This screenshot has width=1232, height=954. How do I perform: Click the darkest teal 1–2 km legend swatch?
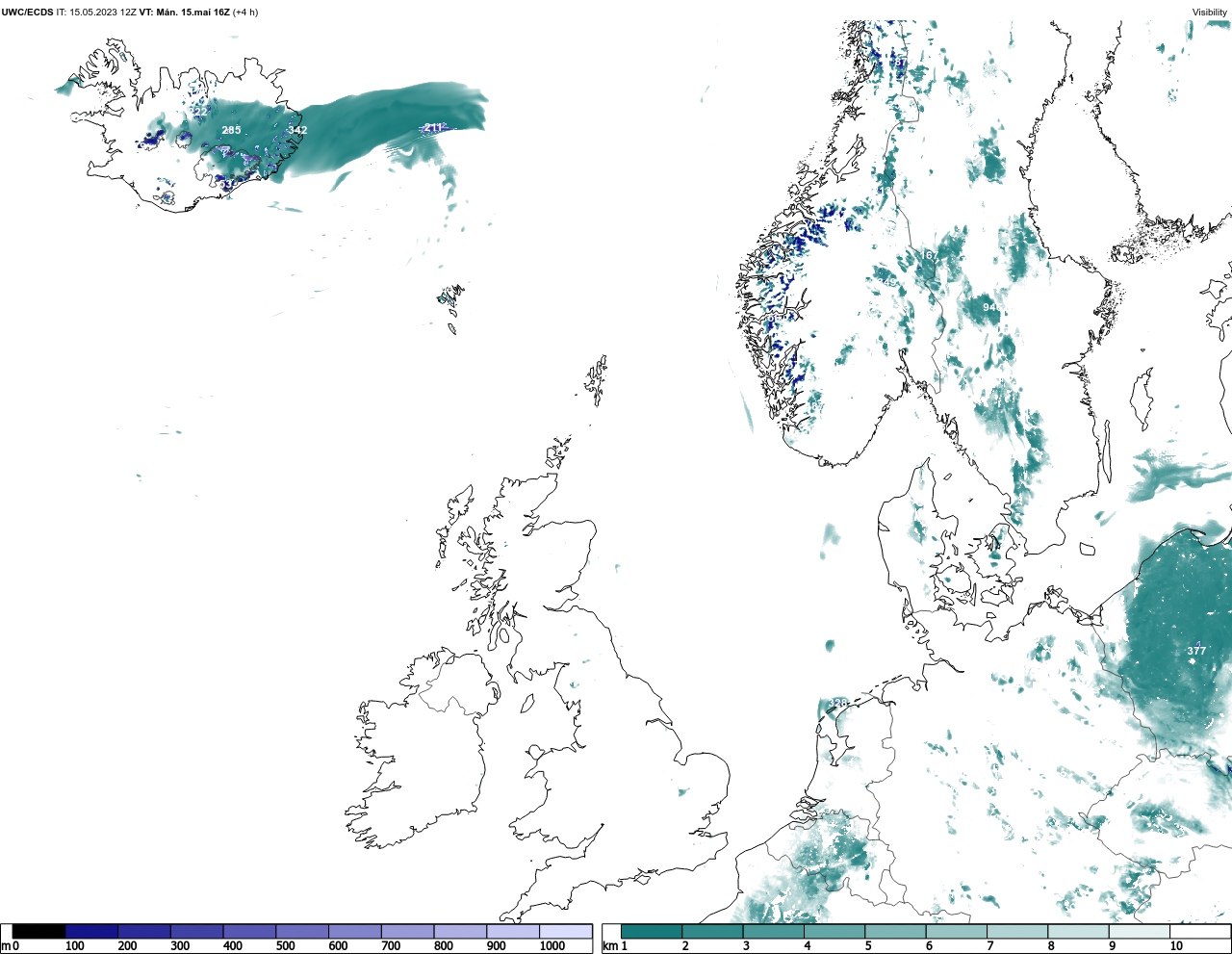652,931
